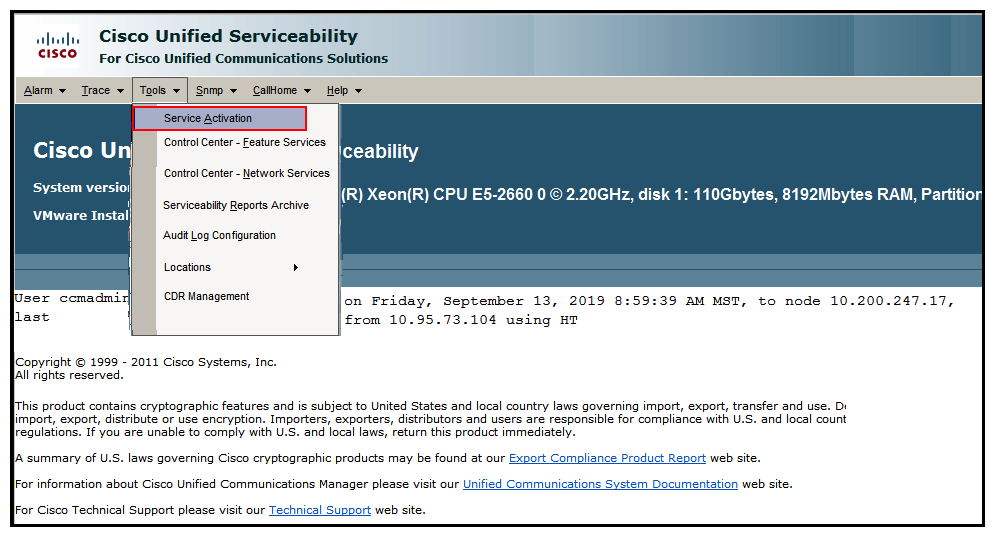Choose Control Center - Feature Services
994x536 pixels.
click(245, 143)
